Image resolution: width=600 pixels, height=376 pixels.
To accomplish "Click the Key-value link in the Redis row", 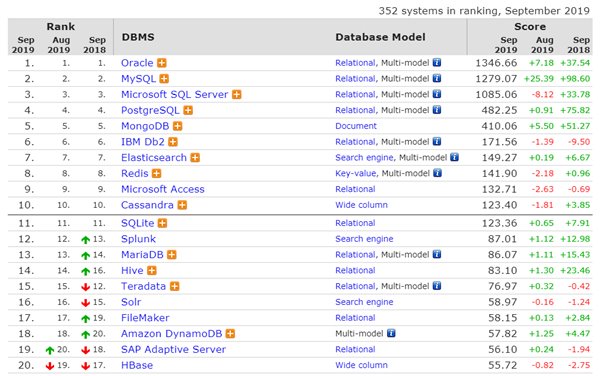I will tap(355, 174).
